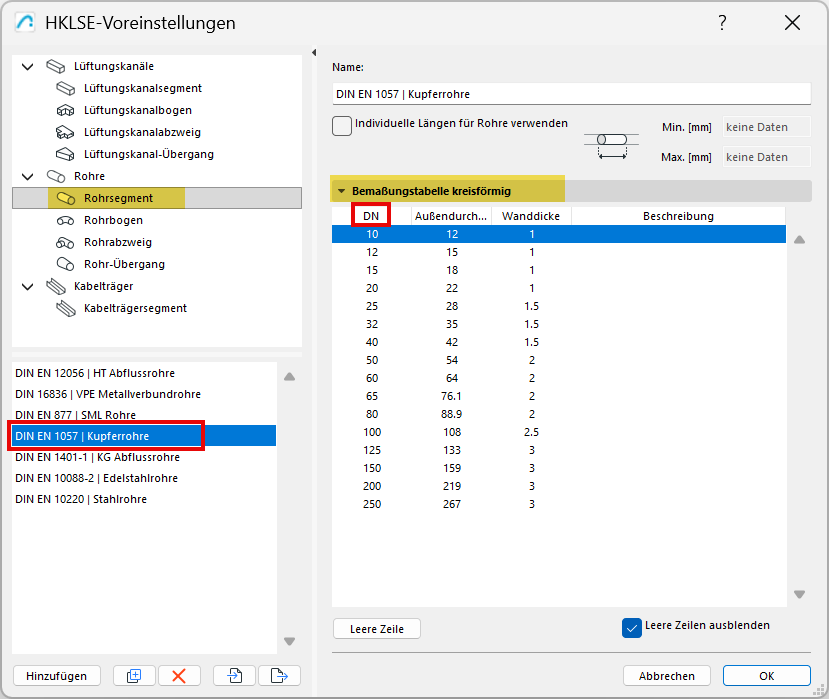Viewport: 829px width, 699px height.
Task: Click outer diameter value 76.1
Action: pos(451,396)
